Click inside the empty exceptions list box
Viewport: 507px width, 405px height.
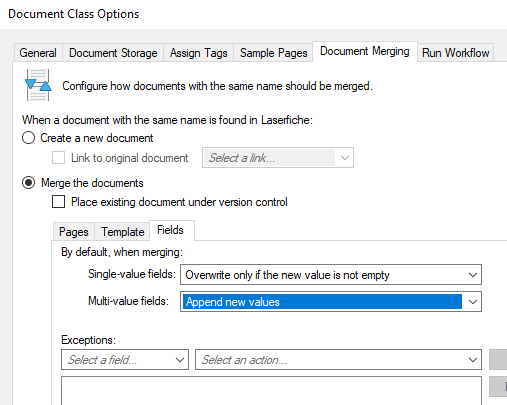coord(271,391)
